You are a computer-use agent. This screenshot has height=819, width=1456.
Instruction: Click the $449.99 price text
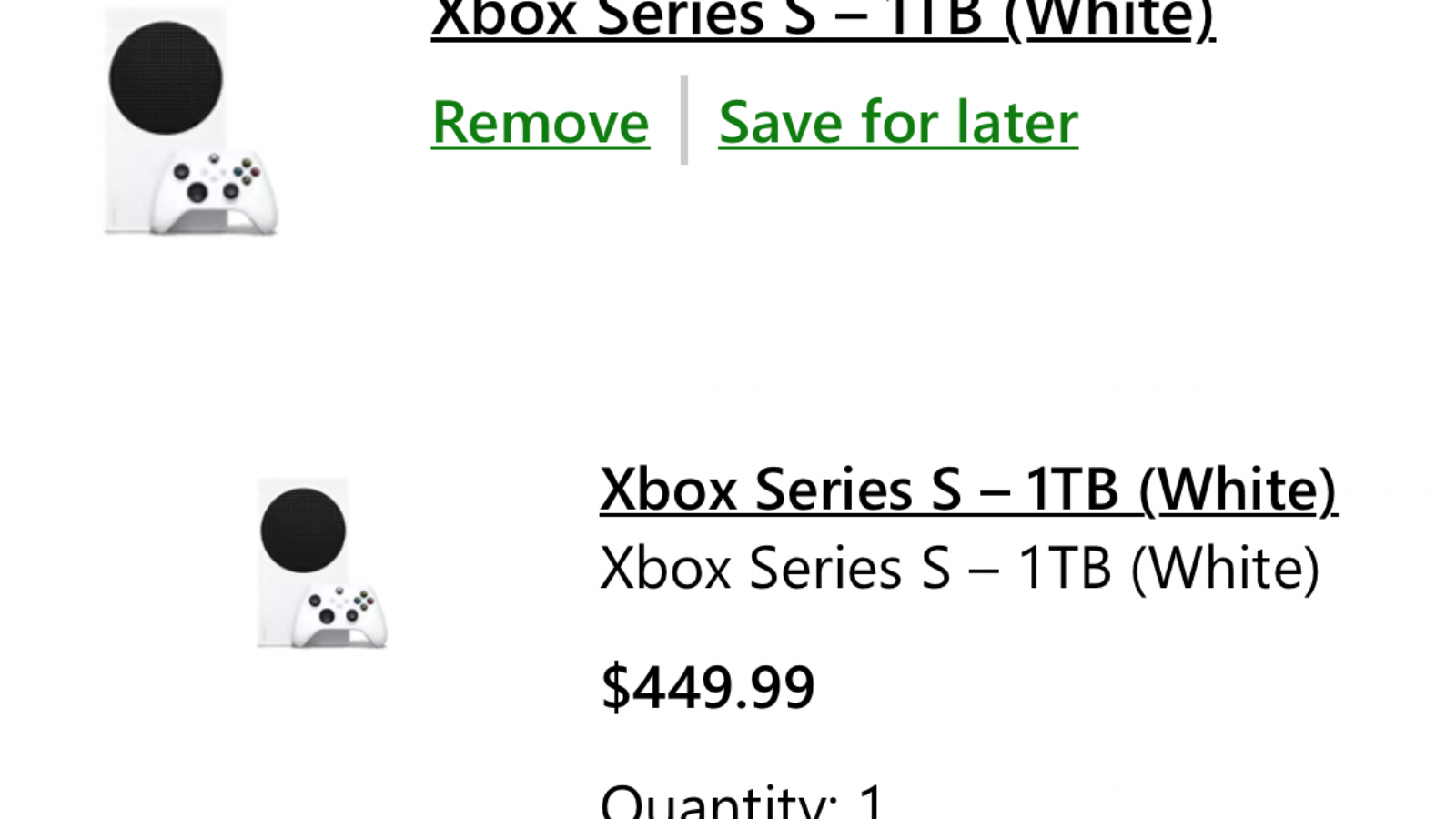(708, 687)
